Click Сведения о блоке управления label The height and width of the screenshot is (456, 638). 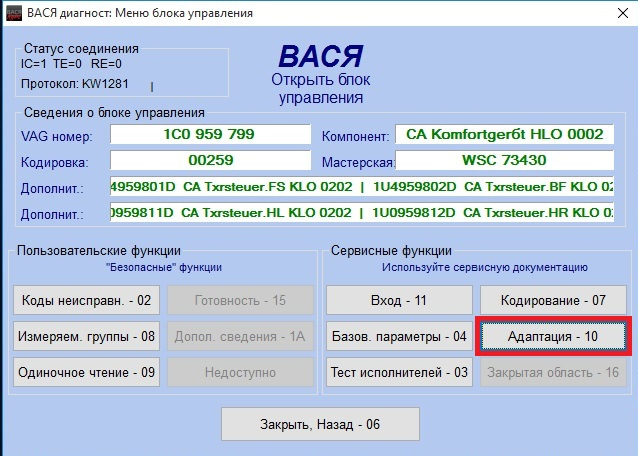point(114,113)
